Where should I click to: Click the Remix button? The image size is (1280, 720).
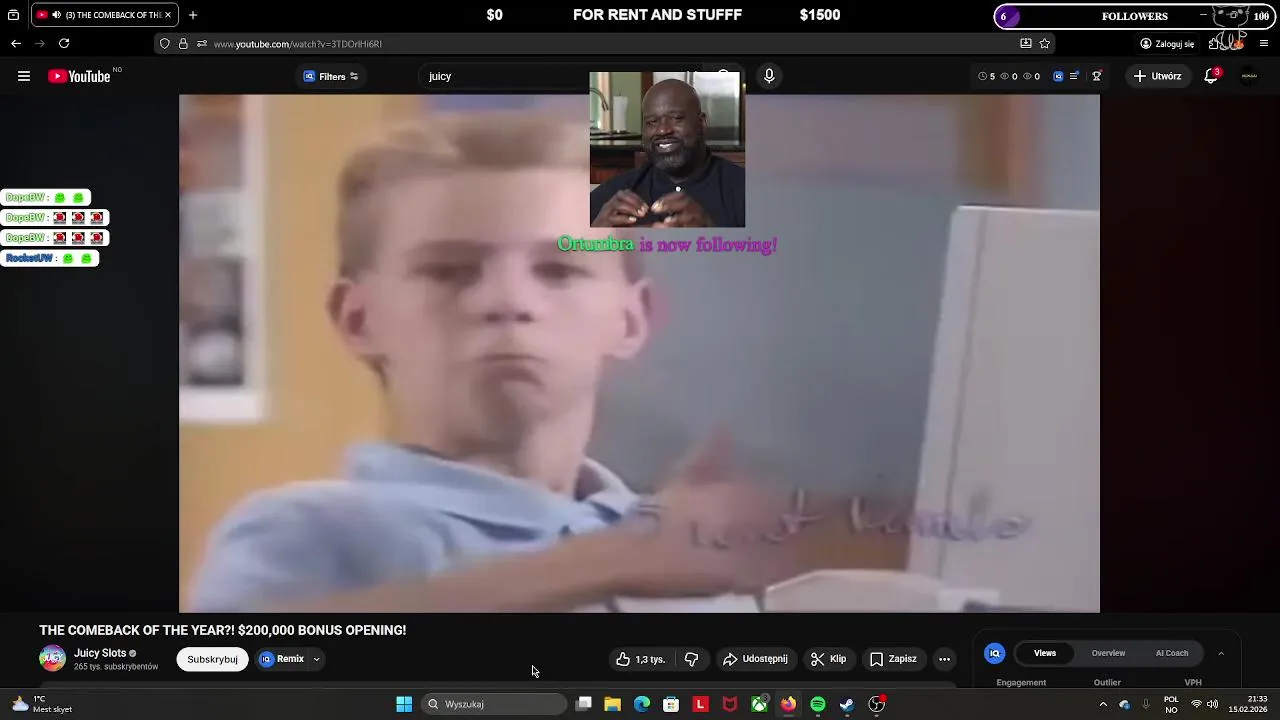coord(282,659)
